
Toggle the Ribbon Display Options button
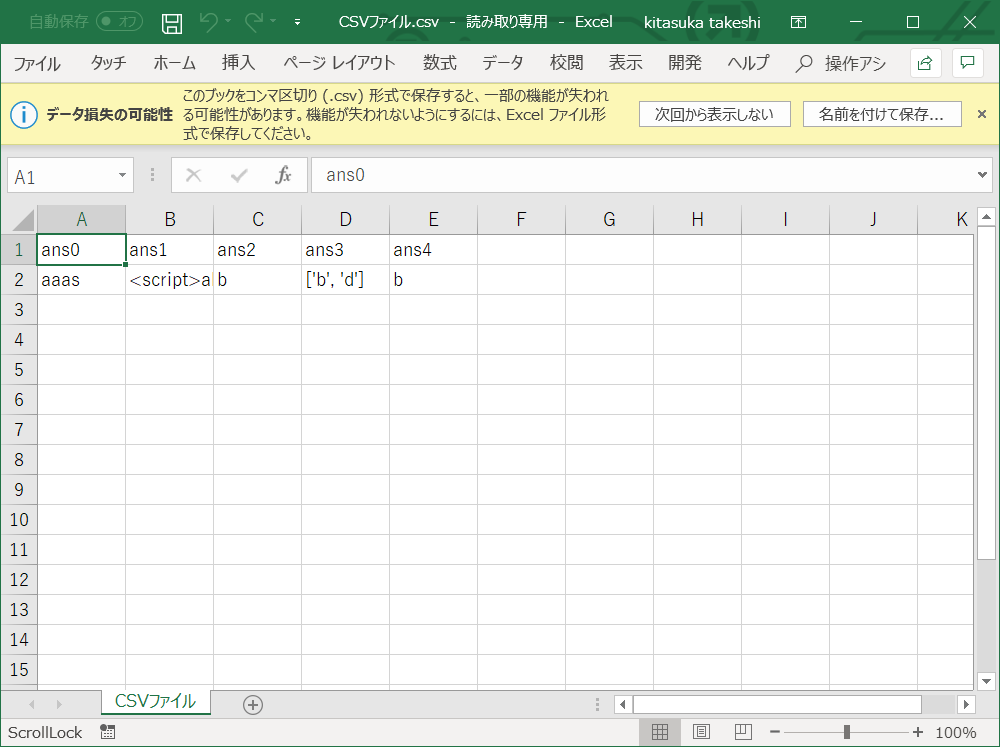(x=798, y=22)
